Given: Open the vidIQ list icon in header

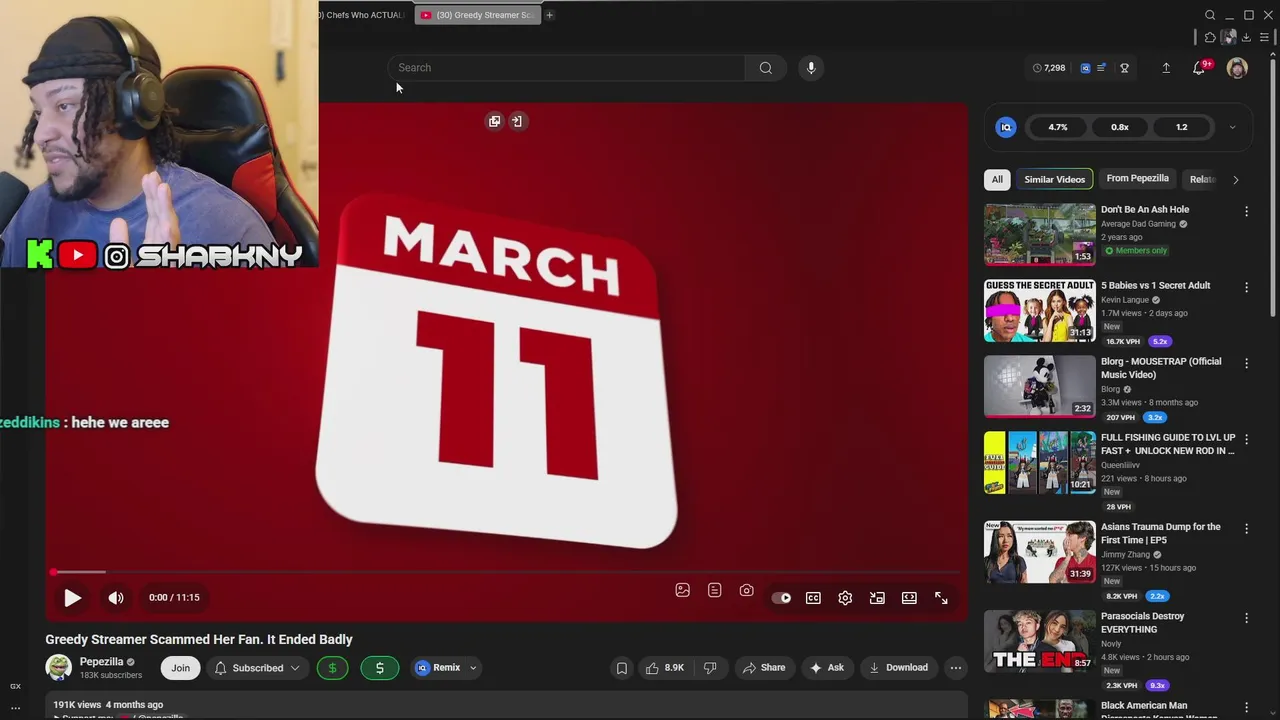Looking at the screenshot, I should point(1101,68).
